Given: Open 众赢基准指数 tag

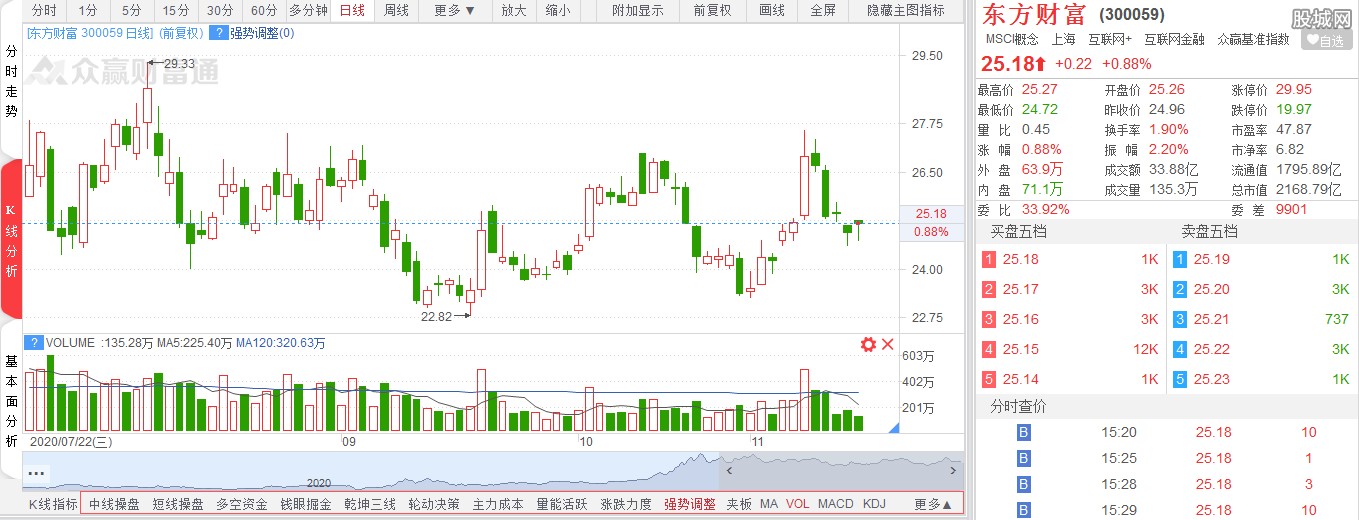Looking at the screenshot, I should coord(1254,39).
